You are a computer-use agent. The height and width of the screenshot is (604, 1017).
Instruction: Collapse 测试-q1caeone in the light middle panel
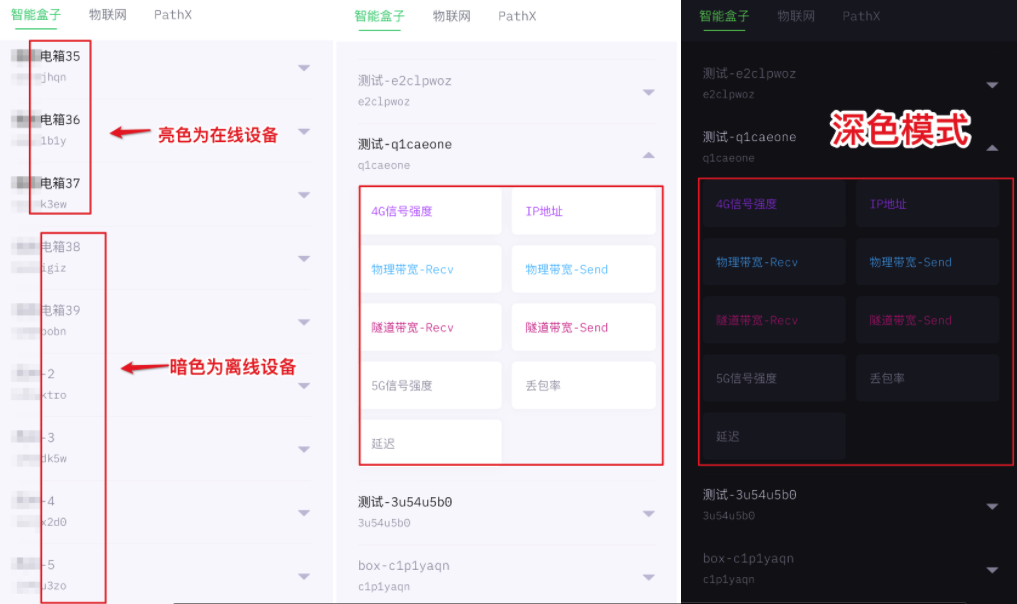649,155
